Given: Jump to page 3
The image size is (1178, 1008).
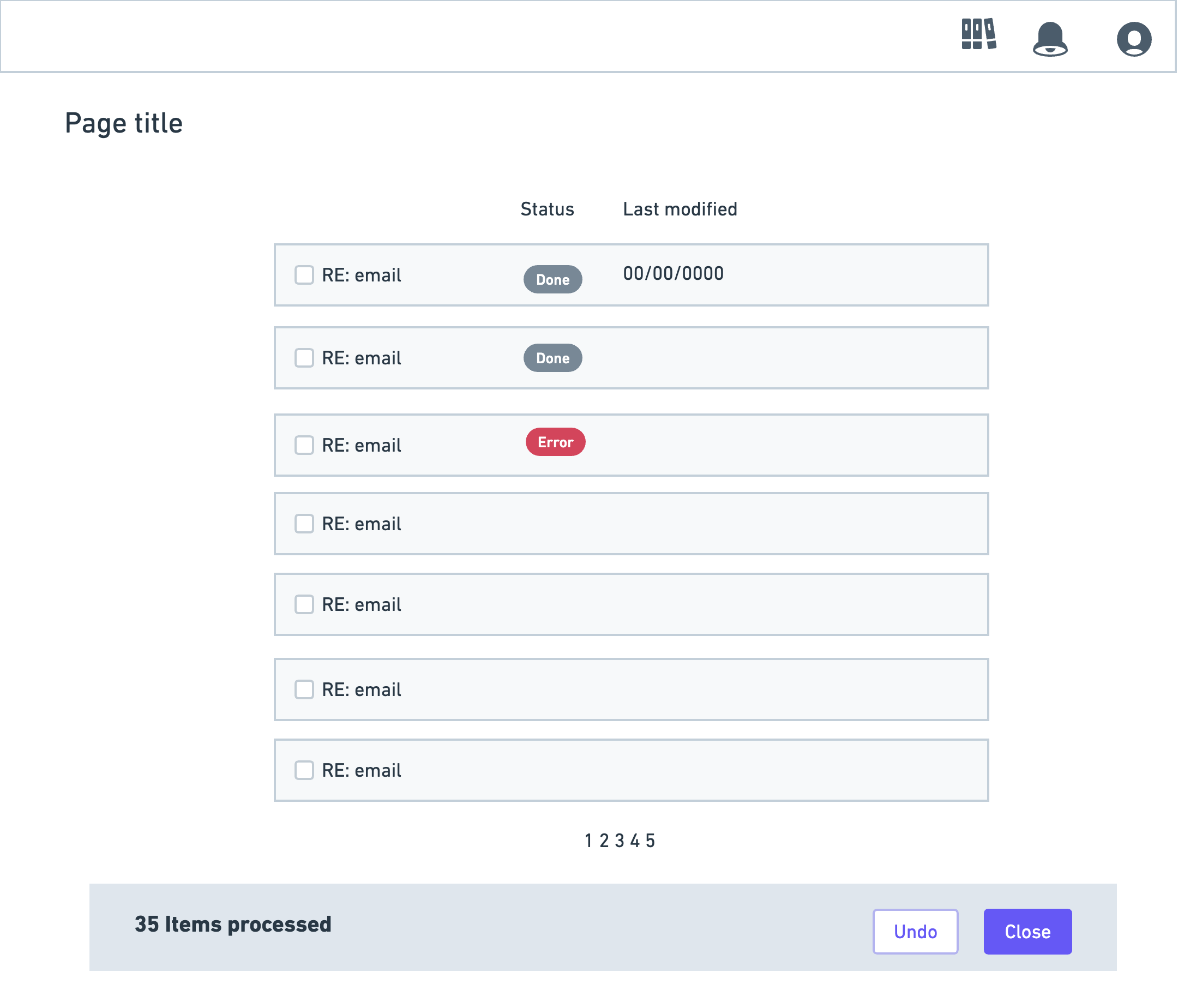Looking at the screenshot, I should coord(620,841).
